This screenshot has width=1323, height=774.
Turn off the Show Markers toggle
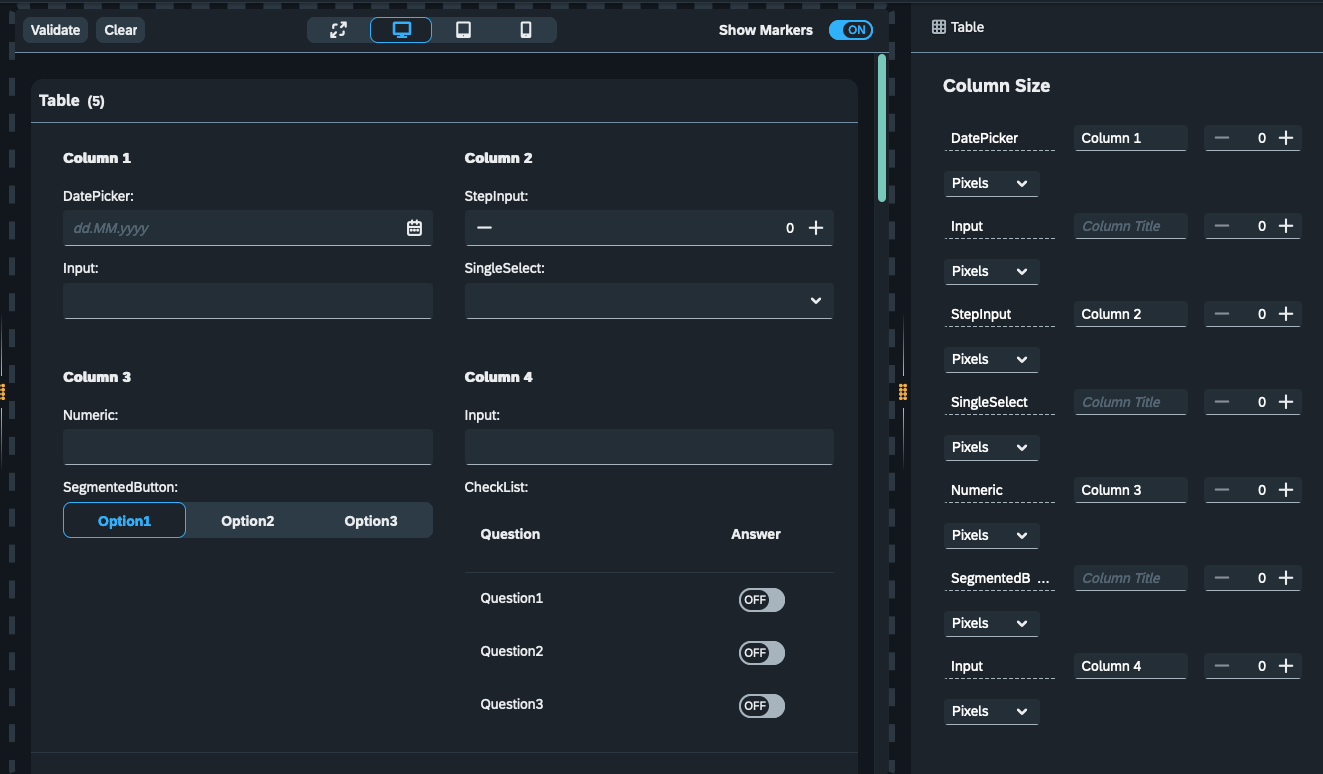coord(851,30)
